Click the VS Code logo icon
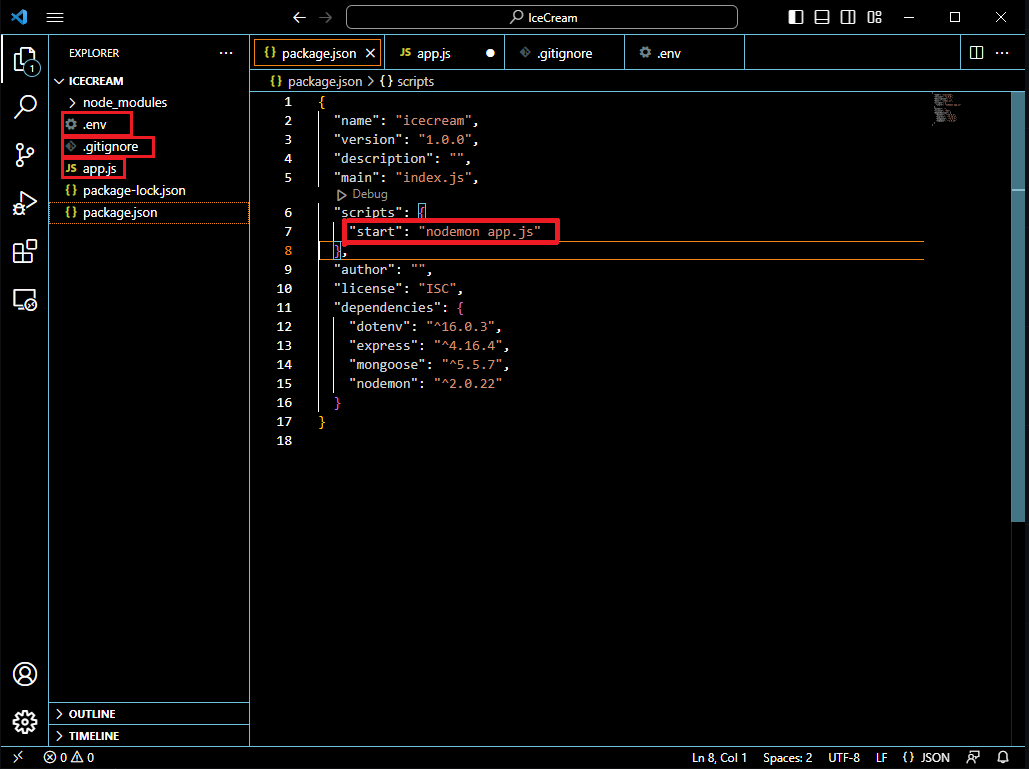 19,17
